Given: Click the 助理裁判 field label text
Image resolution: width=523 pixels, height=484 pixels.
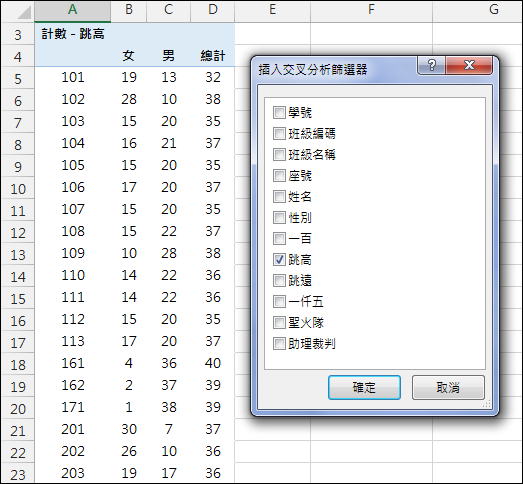Looking at the screenshot, I should [x=312, y=344].
